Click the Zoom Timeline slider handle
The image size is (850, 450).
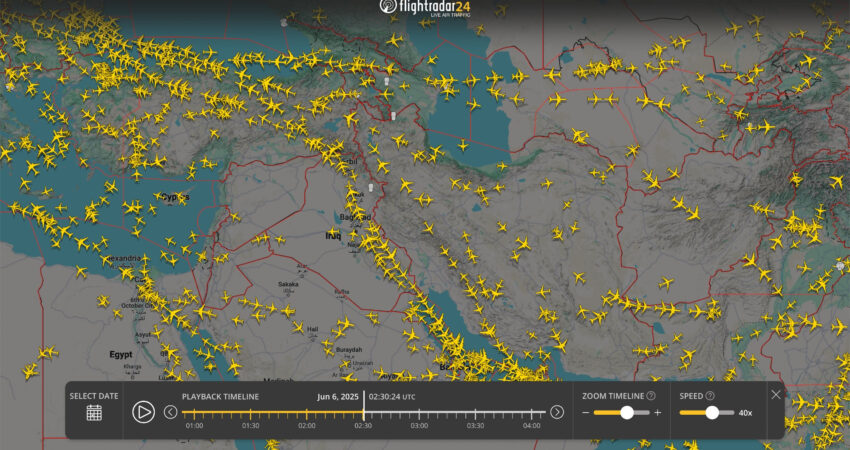[627, 412]
